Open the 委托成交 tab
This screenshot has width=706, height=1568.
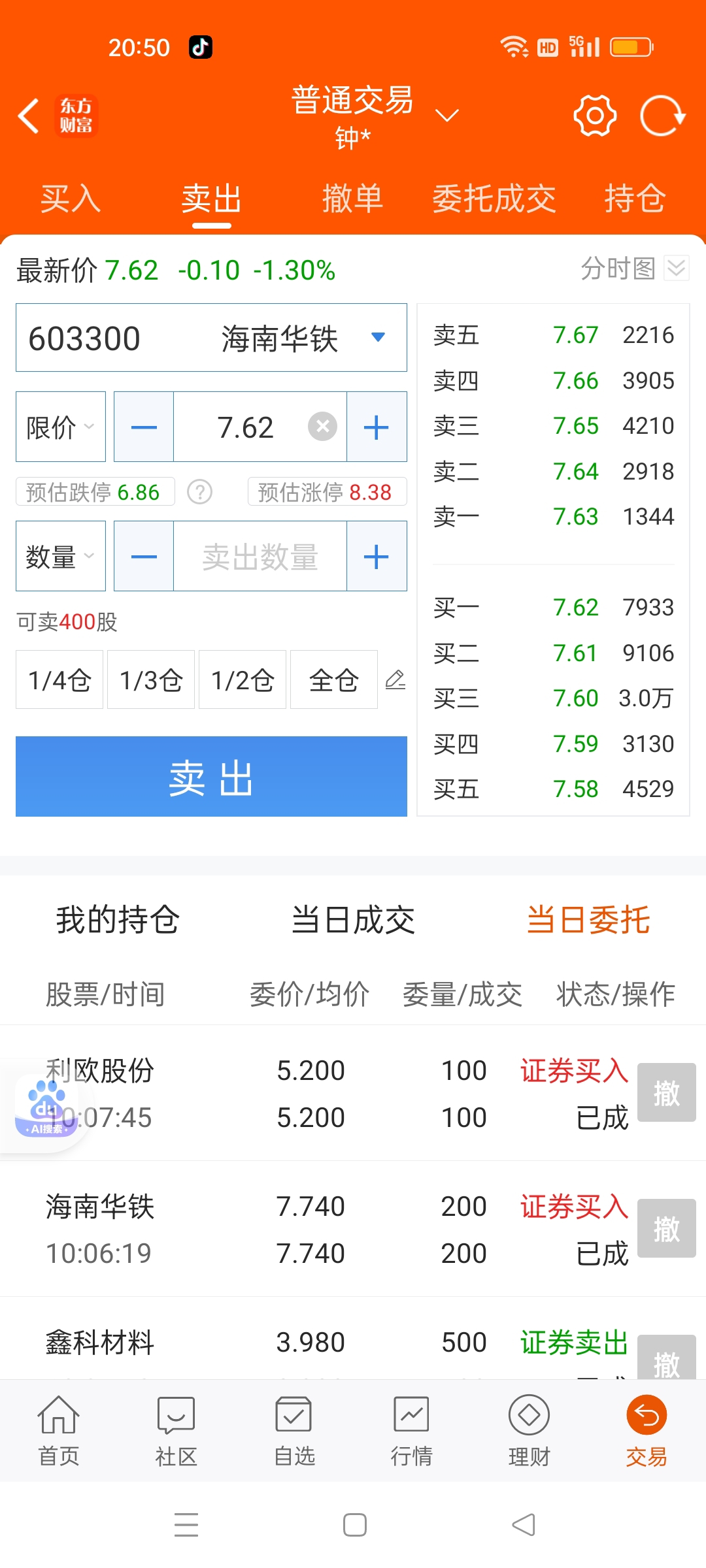[494, 199]
